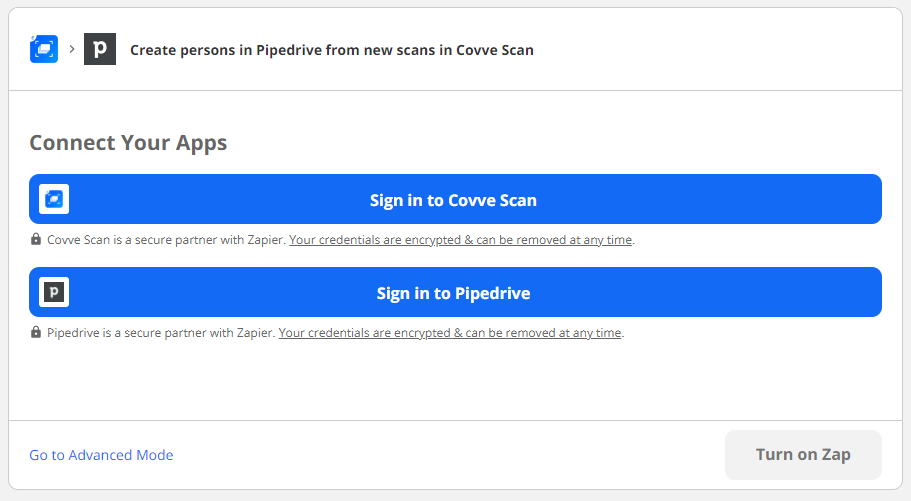This screenshot has height=501, width=911.
Task: Click the 'Pipedrive is a secure partner' text
Action: click(161, 333)
